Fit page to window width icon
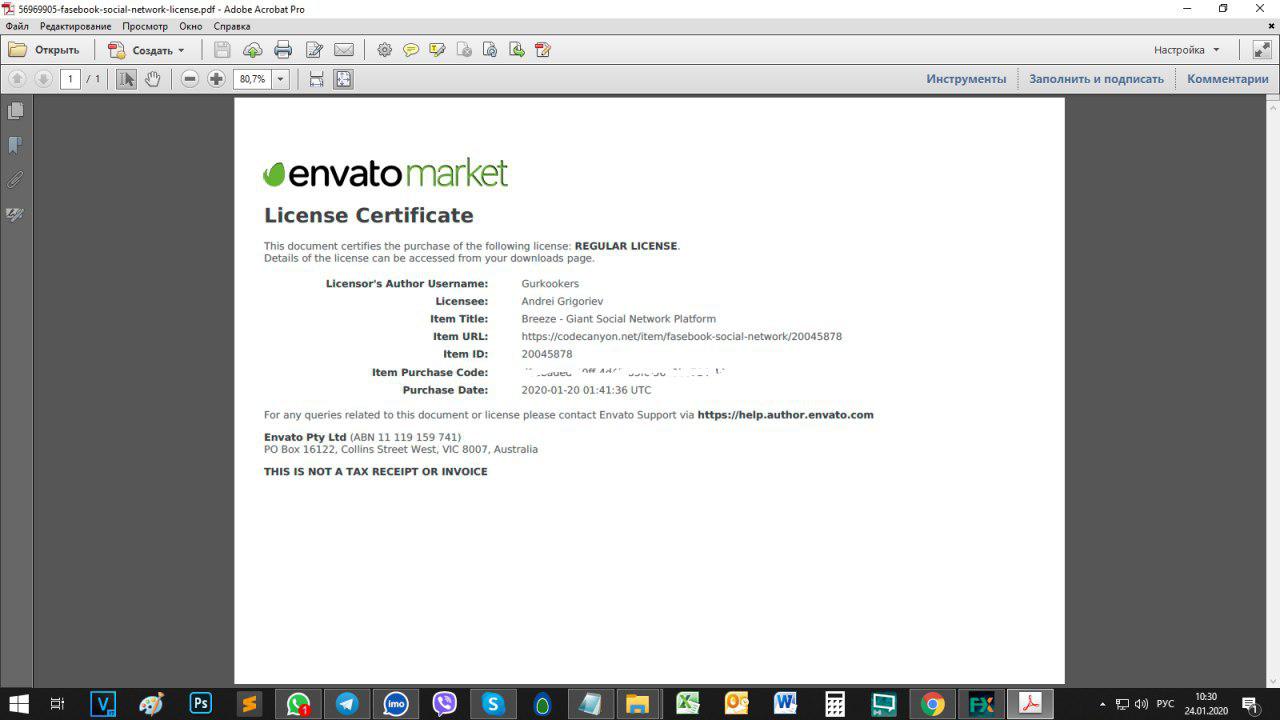 [316, 79]
